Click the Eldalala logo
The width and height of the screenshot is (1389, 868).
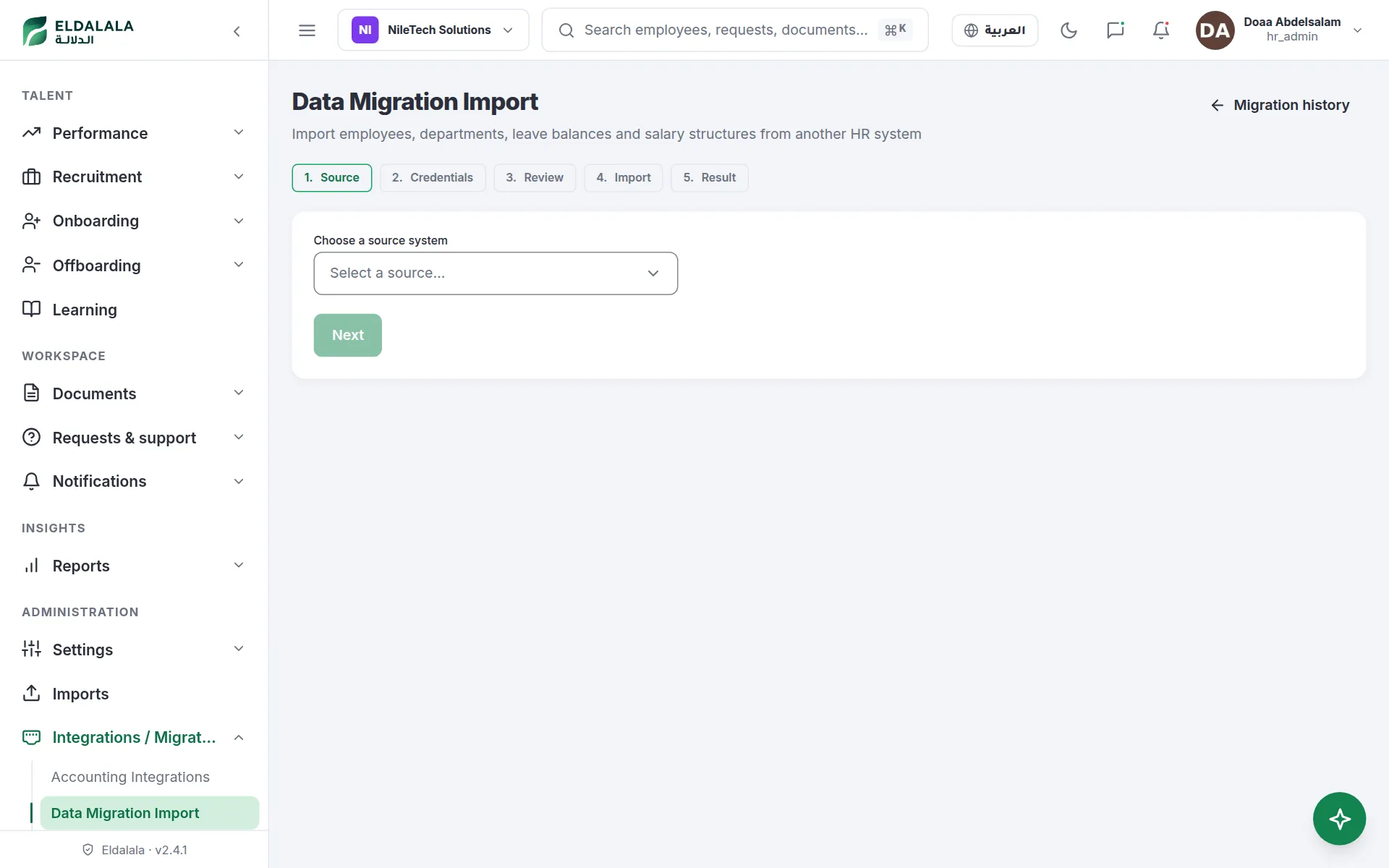click(78, 30)
